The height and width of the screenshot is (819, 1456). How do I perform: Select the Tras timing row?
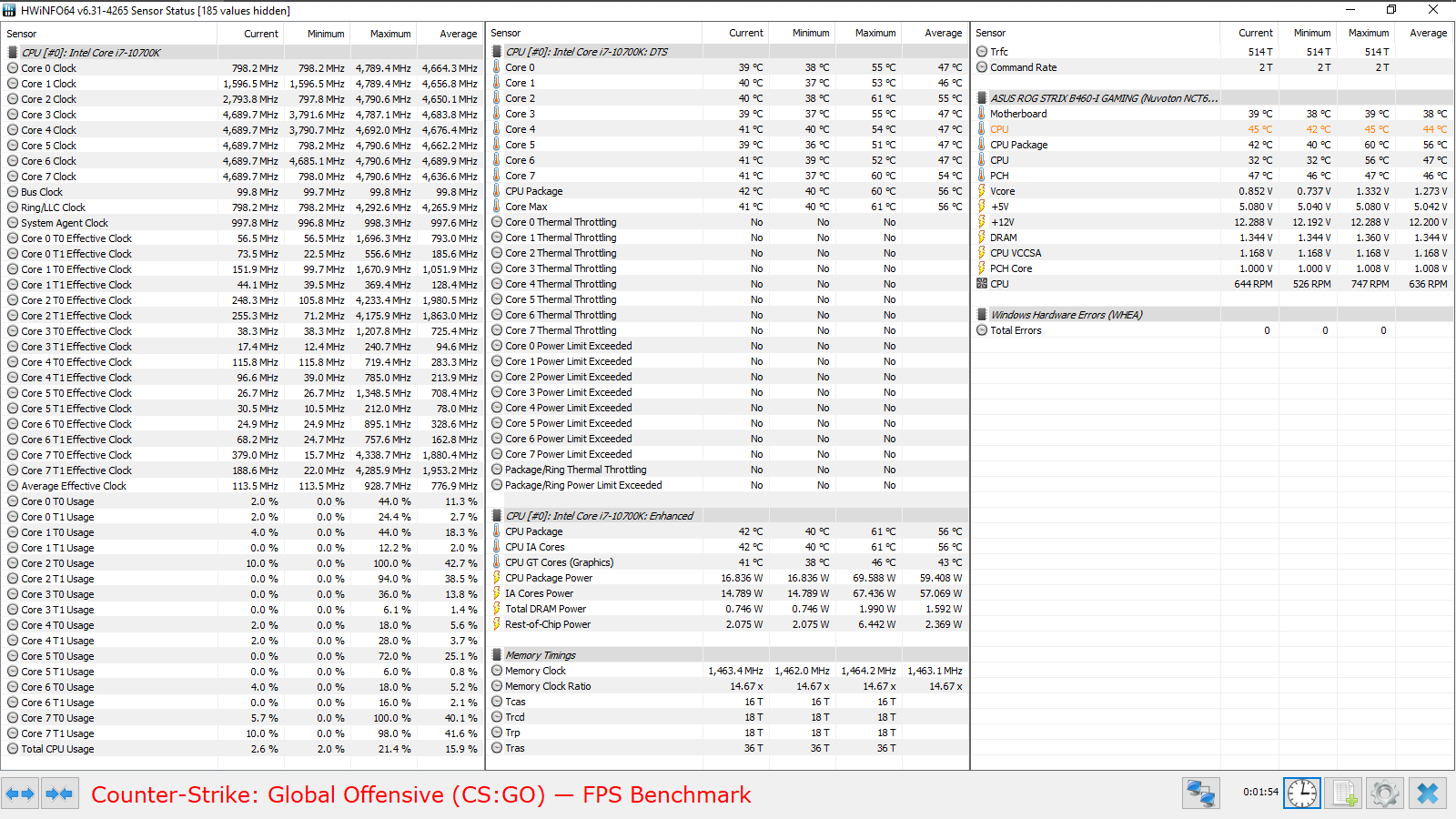coord(728,748)
